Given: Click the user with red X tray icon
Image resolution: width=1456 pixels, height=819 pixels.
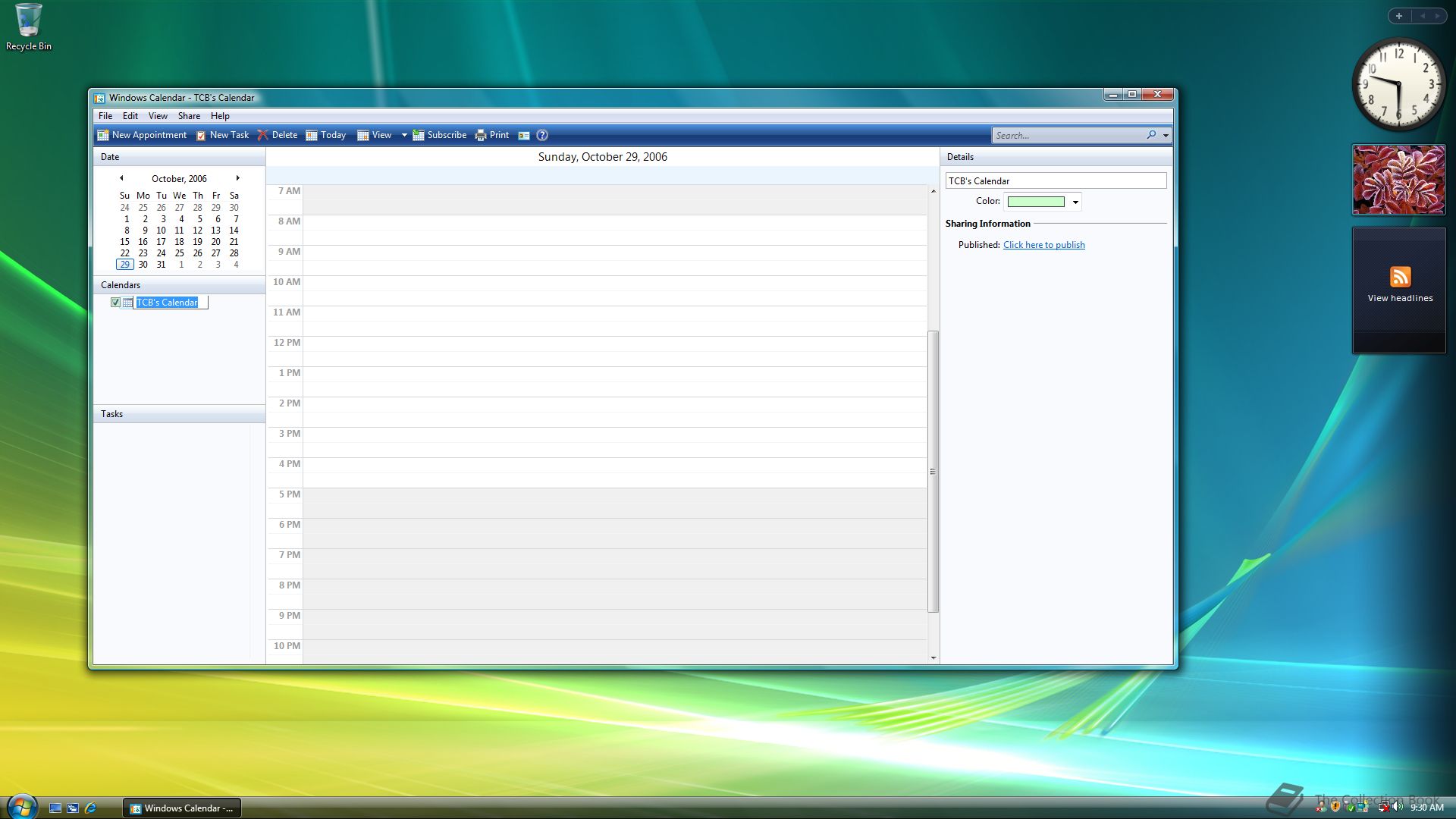Looking at the screenshot, I should click(1321, 807).
